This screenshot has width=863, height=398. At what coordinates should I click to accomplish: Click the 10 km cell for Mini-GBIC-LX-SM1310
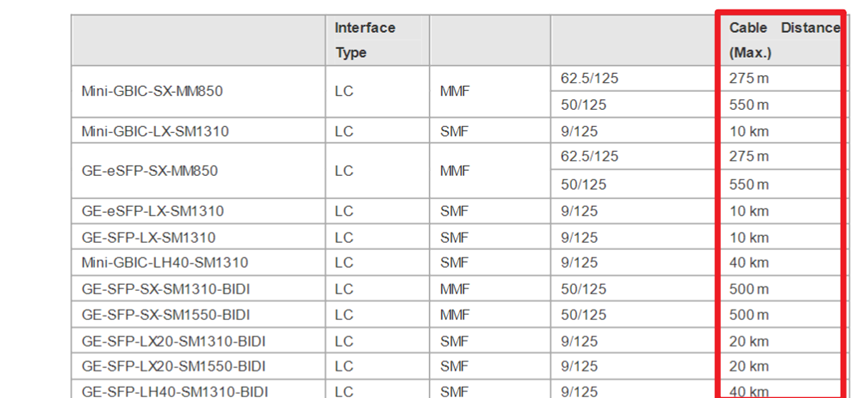[x=749, y=132]
